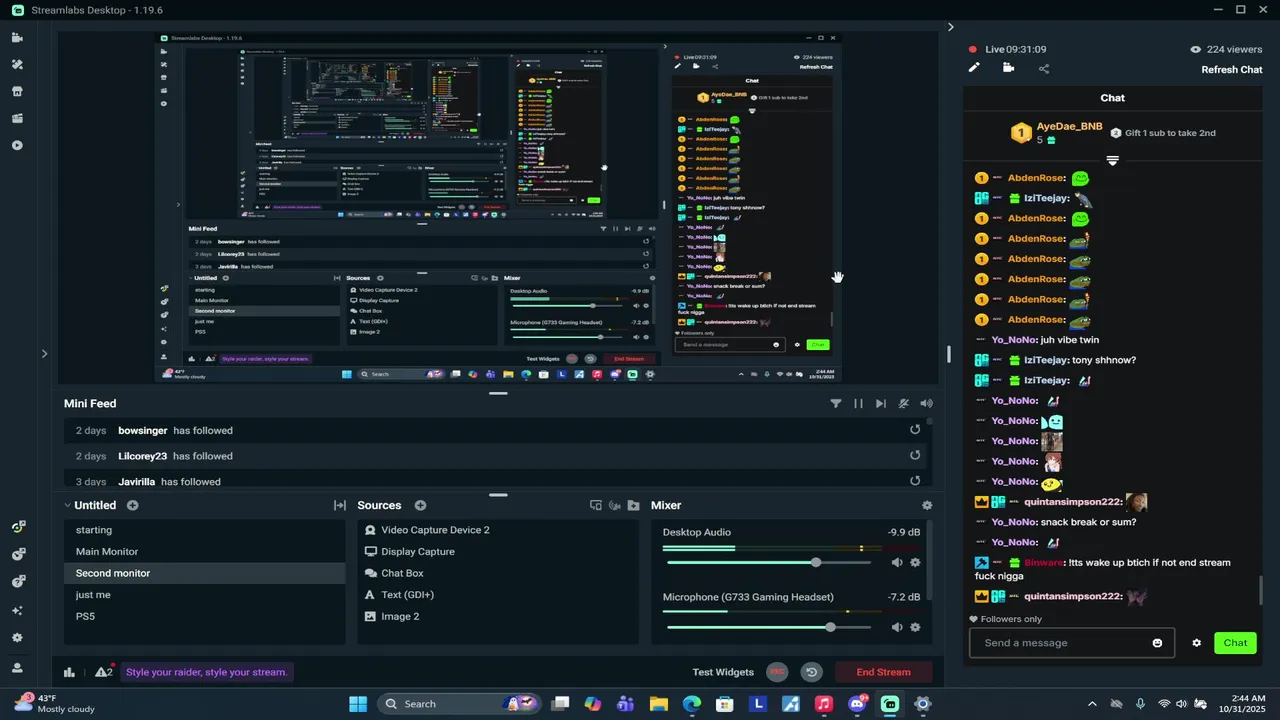Viewport: 1280px width, 720px height.
Task: Open Desktop Audio settings gear
Action: pos(915,563)
